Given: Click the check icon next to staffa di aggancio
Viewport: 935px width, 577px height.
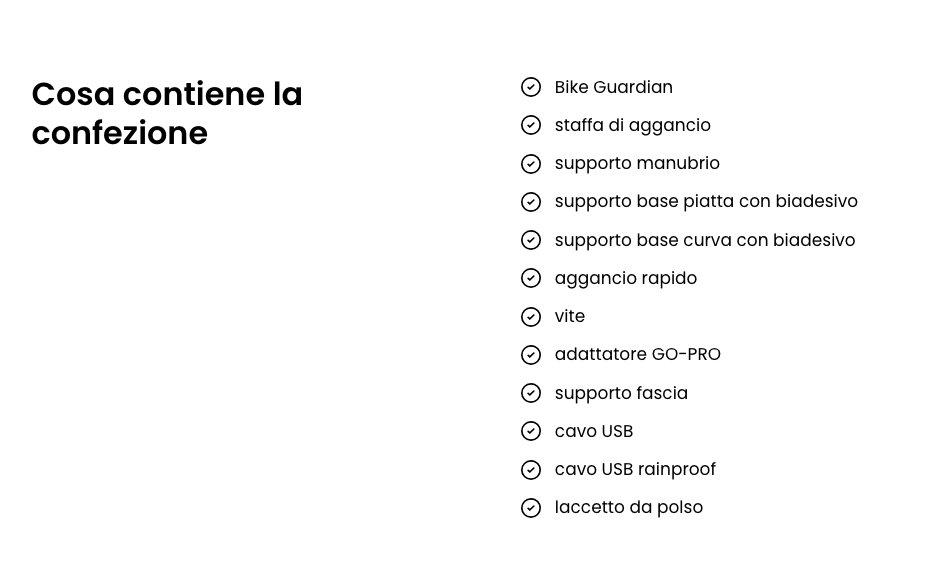Looking at the screenshot, I should (531, 125).
